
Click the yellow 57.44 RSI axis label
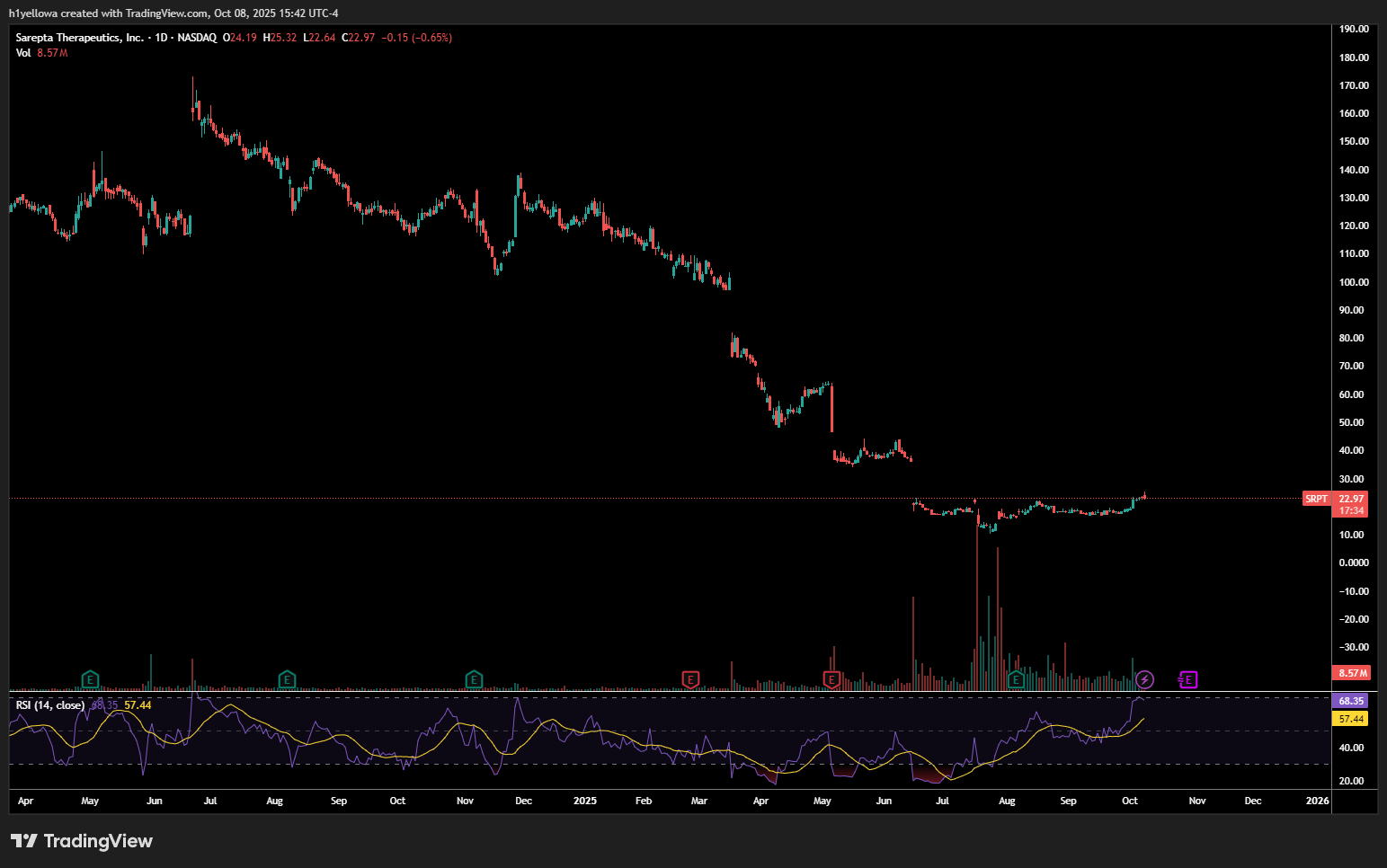tap(1351, 719)
